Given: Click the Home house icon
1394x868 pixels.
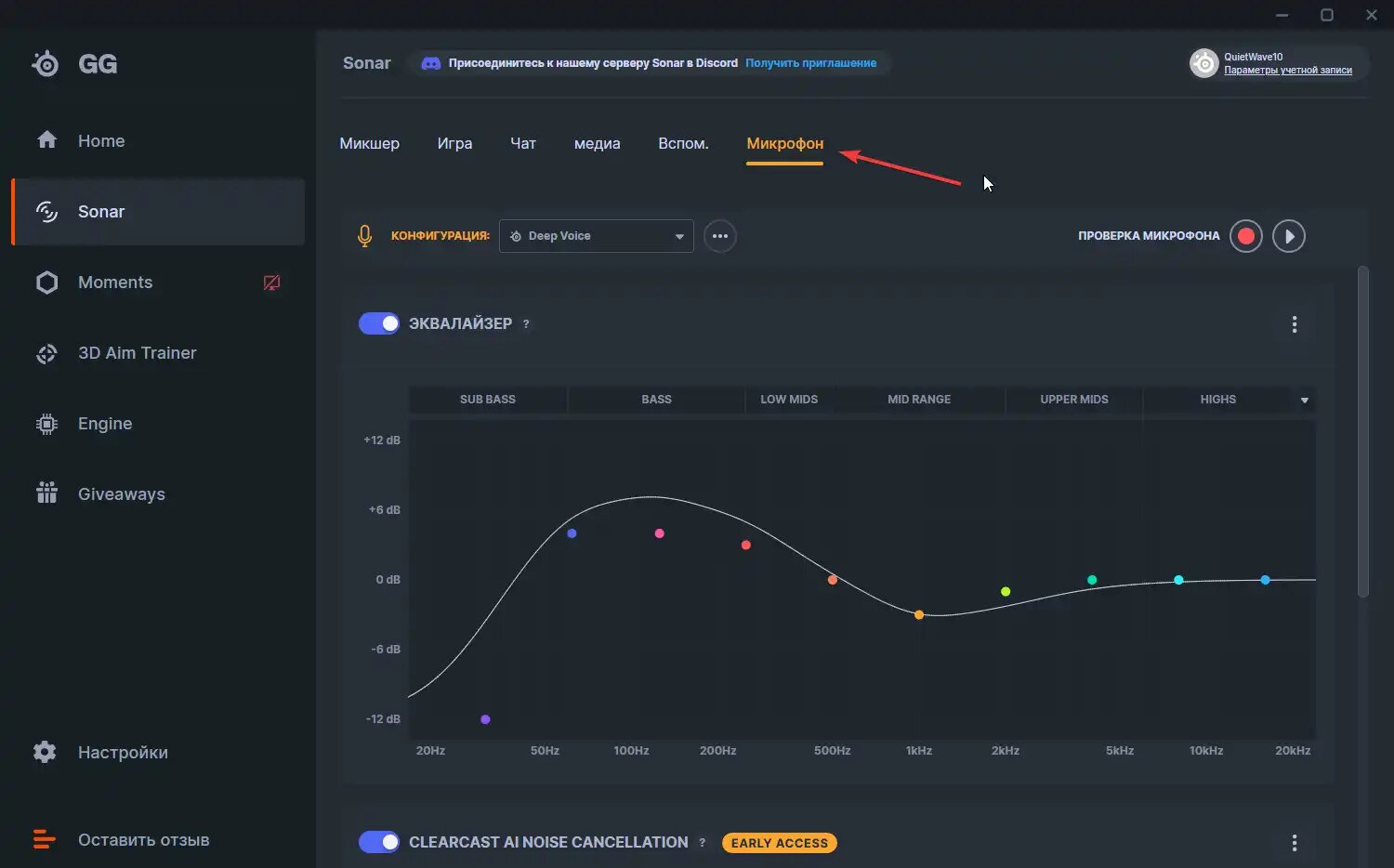Looking at the screenshot, I should click(x=46, y=140).
